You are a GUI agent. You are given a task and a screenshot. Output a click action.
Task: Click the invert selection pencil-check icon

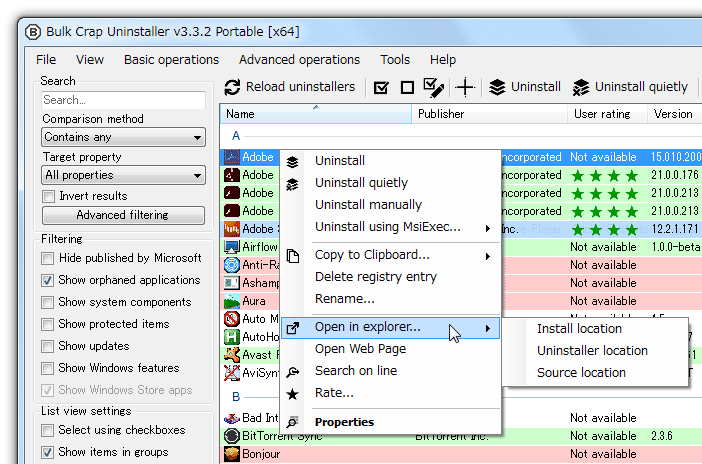tap(433, 87)
